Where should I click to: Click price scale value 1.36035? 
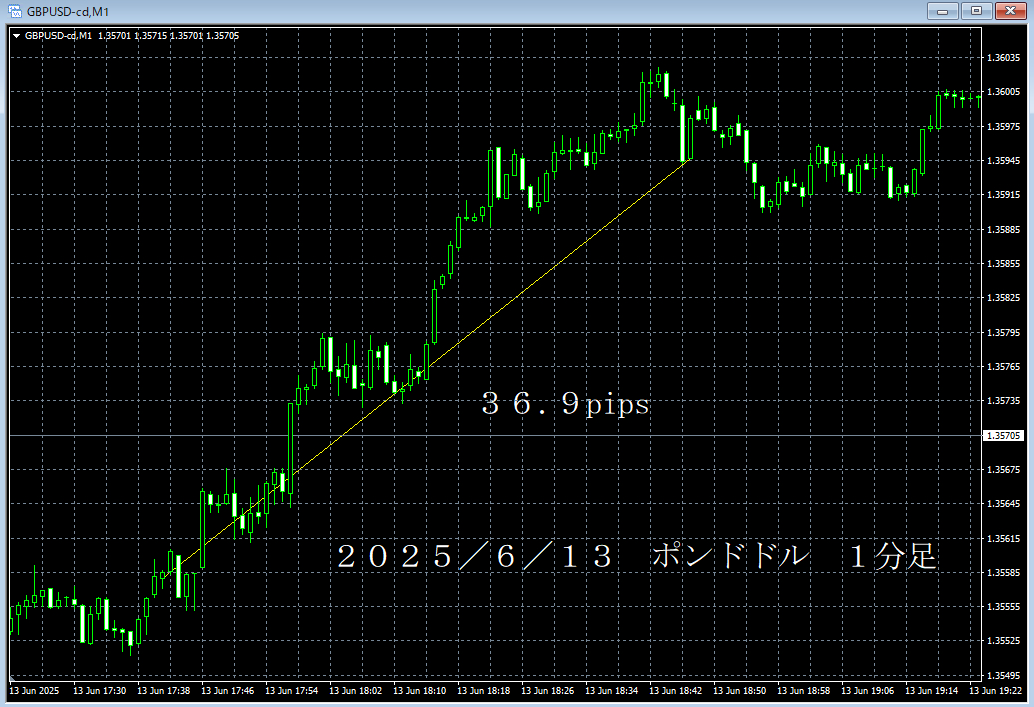[1003, 57]
